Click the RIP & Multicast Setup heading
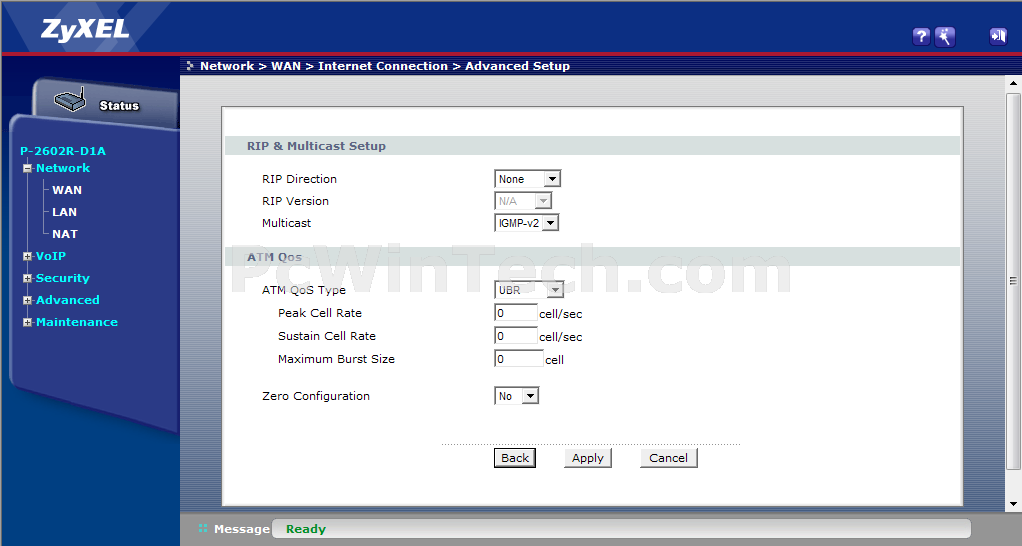1022x546 pixels. (x=316, y=146)
